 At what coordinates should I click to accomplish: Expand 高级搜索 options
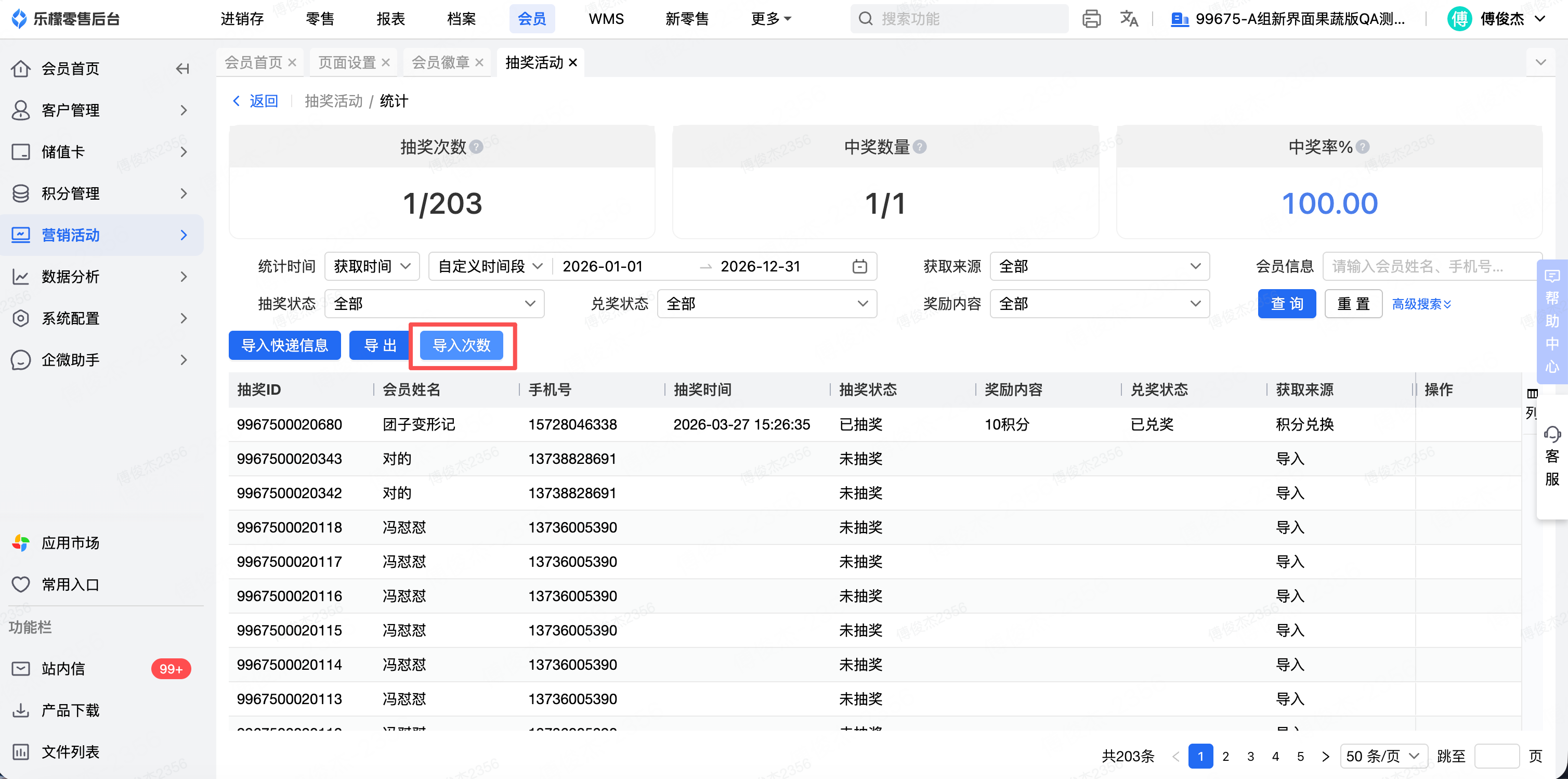[x=1421, y=303]
